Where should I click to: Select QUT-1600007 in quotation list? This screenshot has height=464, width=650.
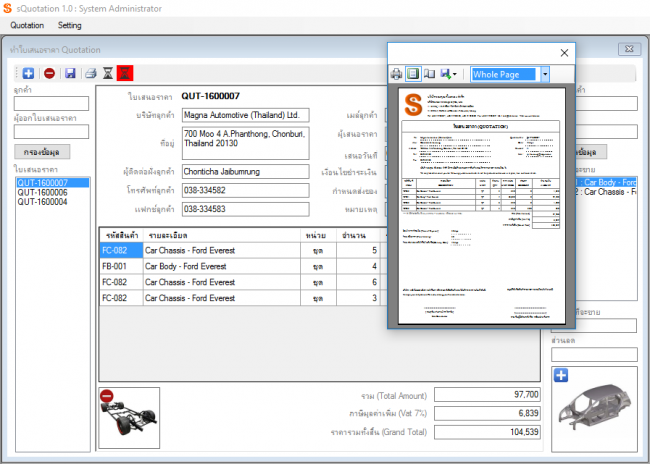pyautogui.click(x=53, y=183)
